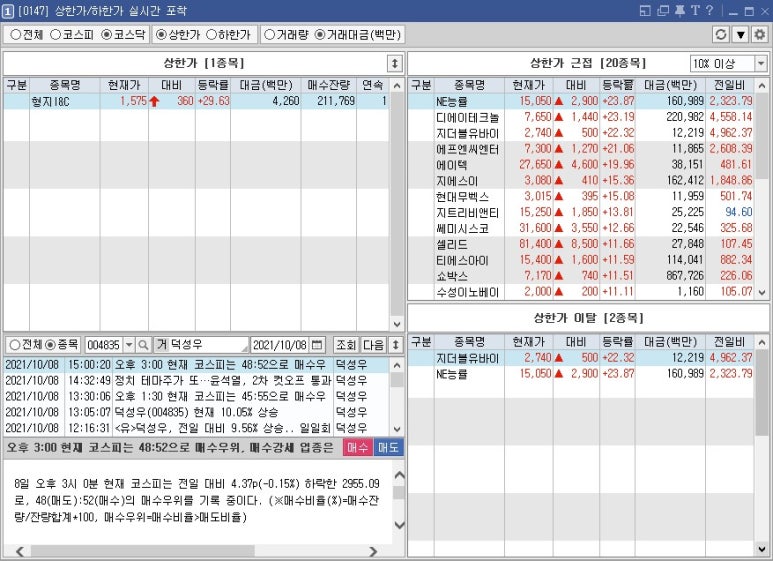Viewport: 773px width, 561px height.
Task: Click the T font icon in title bar
Action: pos(695,10)
